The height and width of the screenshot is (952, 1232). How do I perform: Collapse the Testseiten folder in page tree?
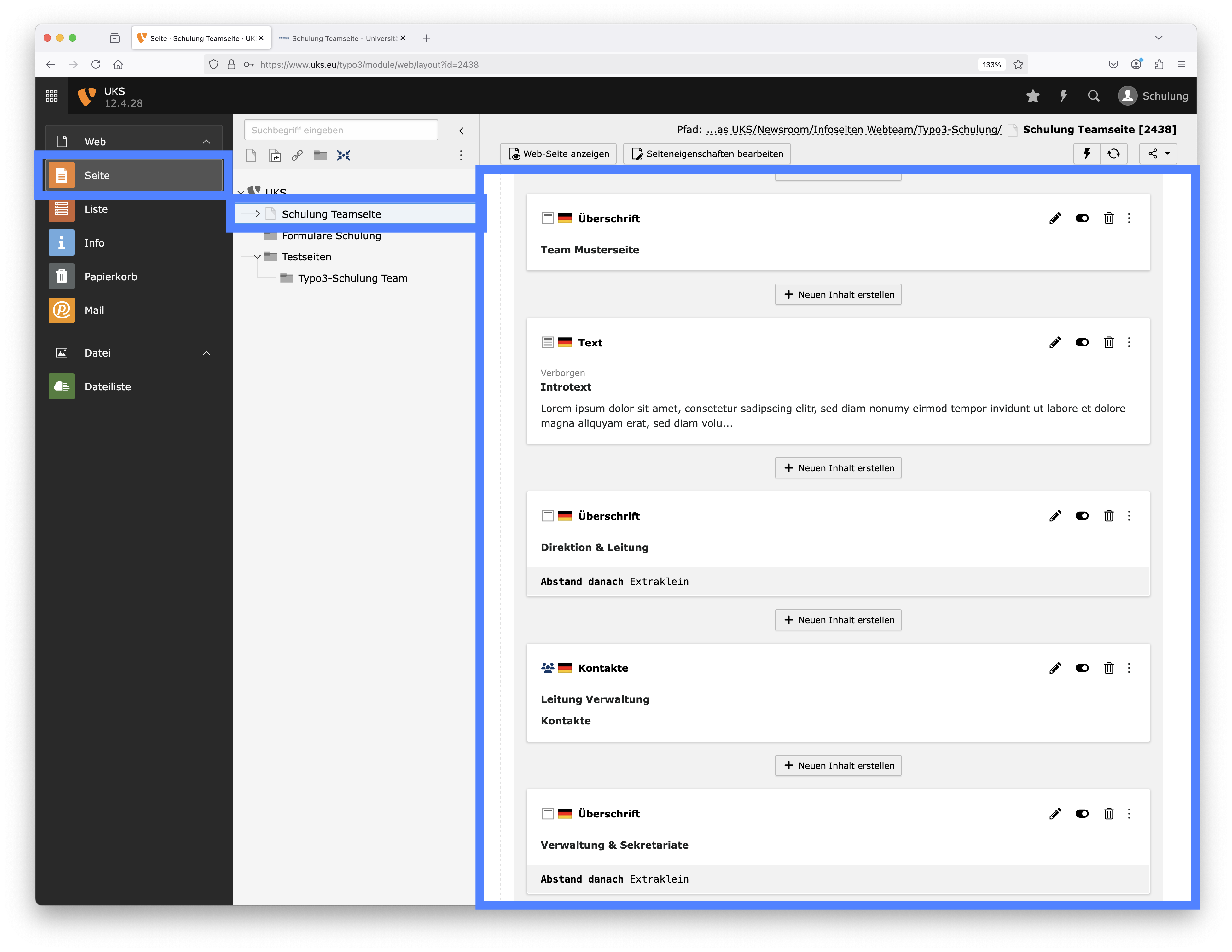tap(257, 257)
